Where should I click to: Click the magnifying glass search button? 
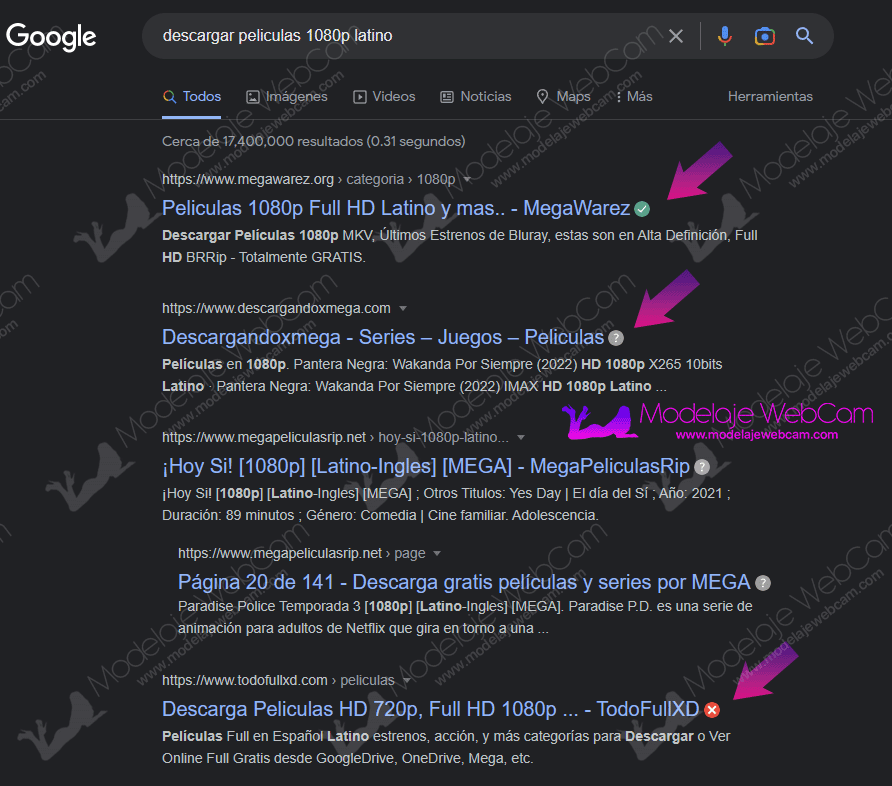[x=805, y=36]
